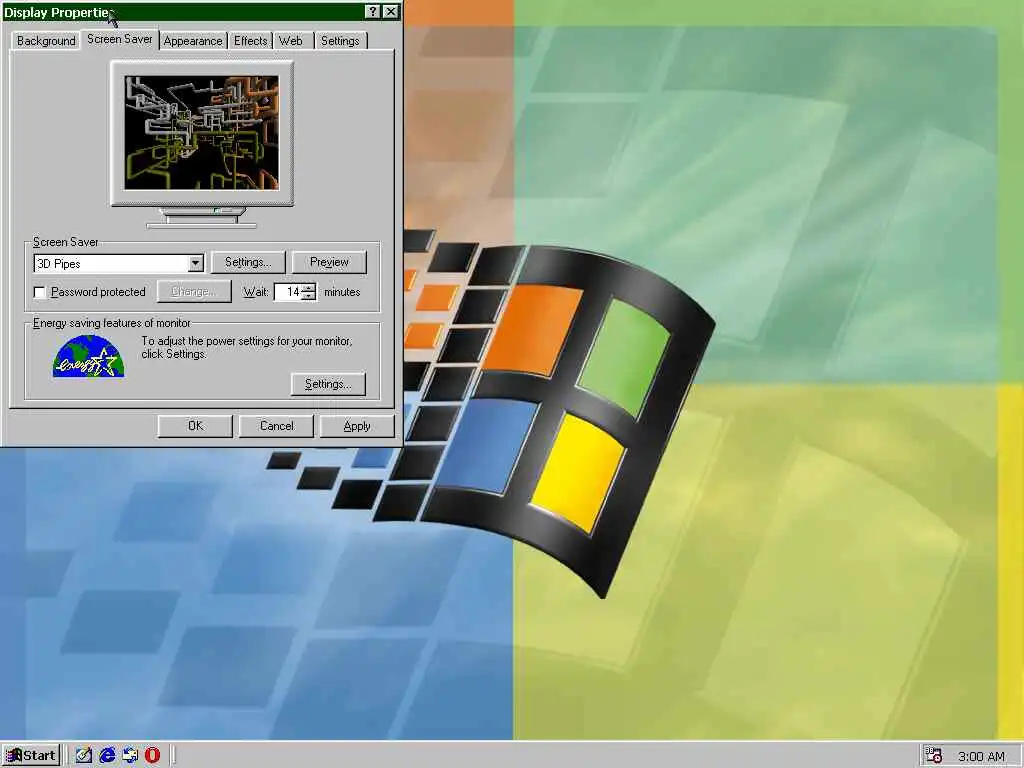The height and width of the screenshot is (768, 1024).
Task: Launch Internet Explorer from Quick Launch
Action: click(x=107, y=756)
